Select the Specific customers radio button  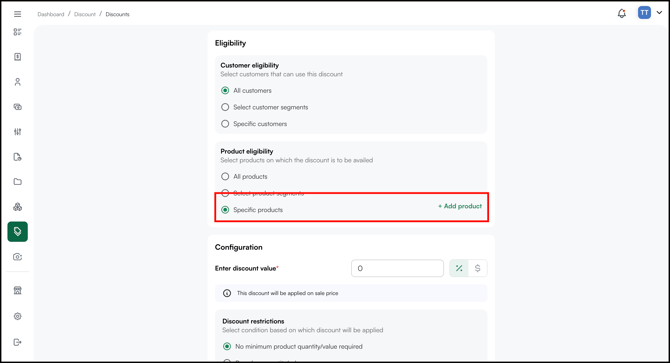click(x=225, y=124)
